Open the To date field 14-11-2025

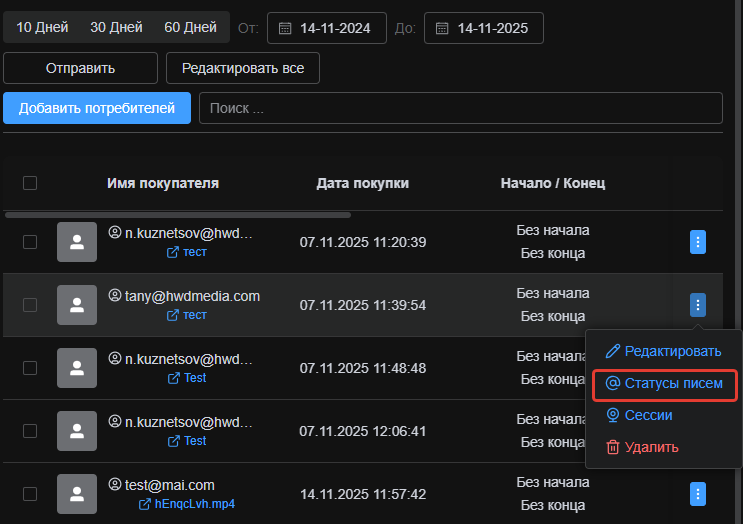(x=484, y=28)
